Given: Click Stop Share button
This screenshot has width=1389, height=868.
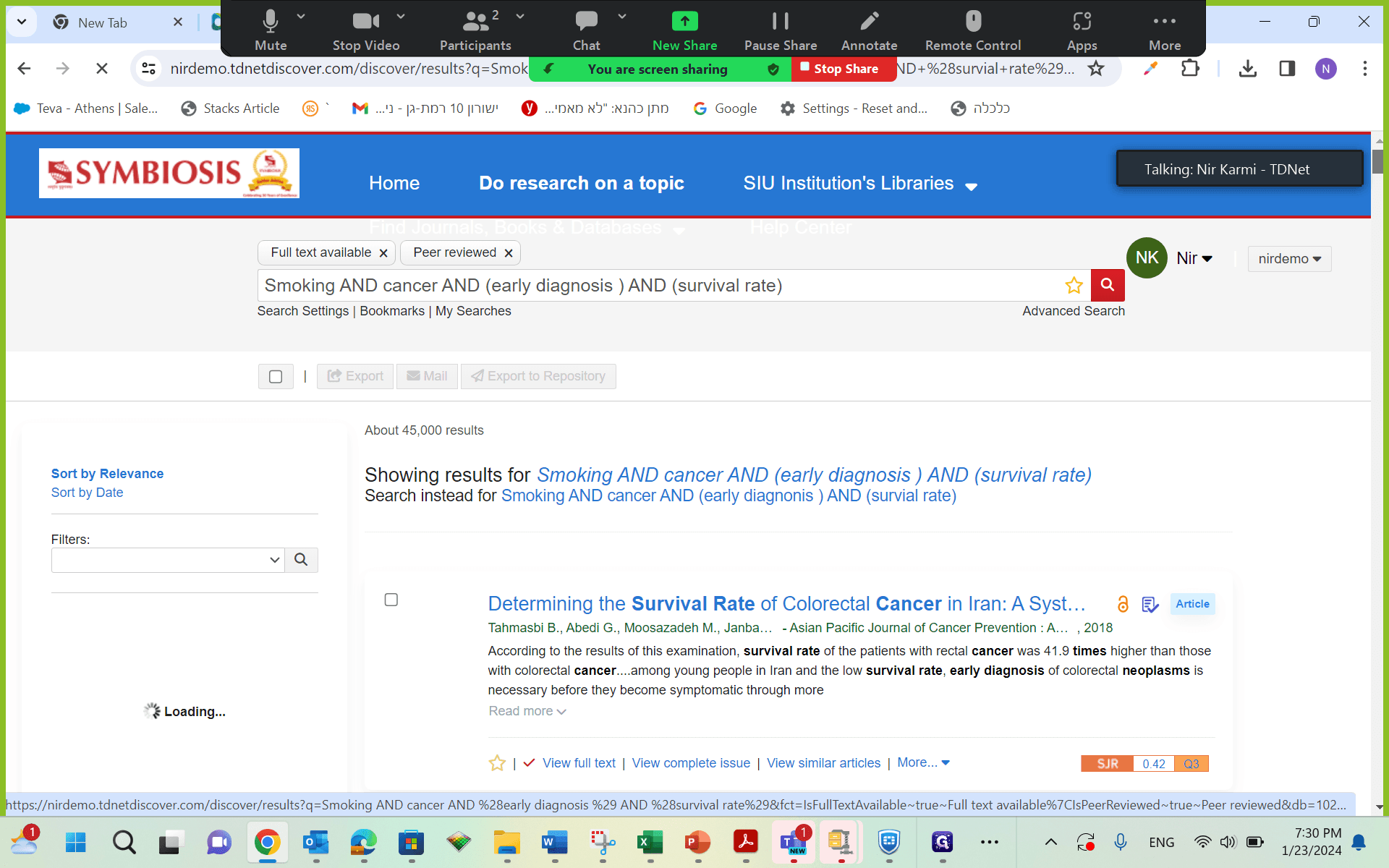Looking at the screenshot, I should pos(844,69).
